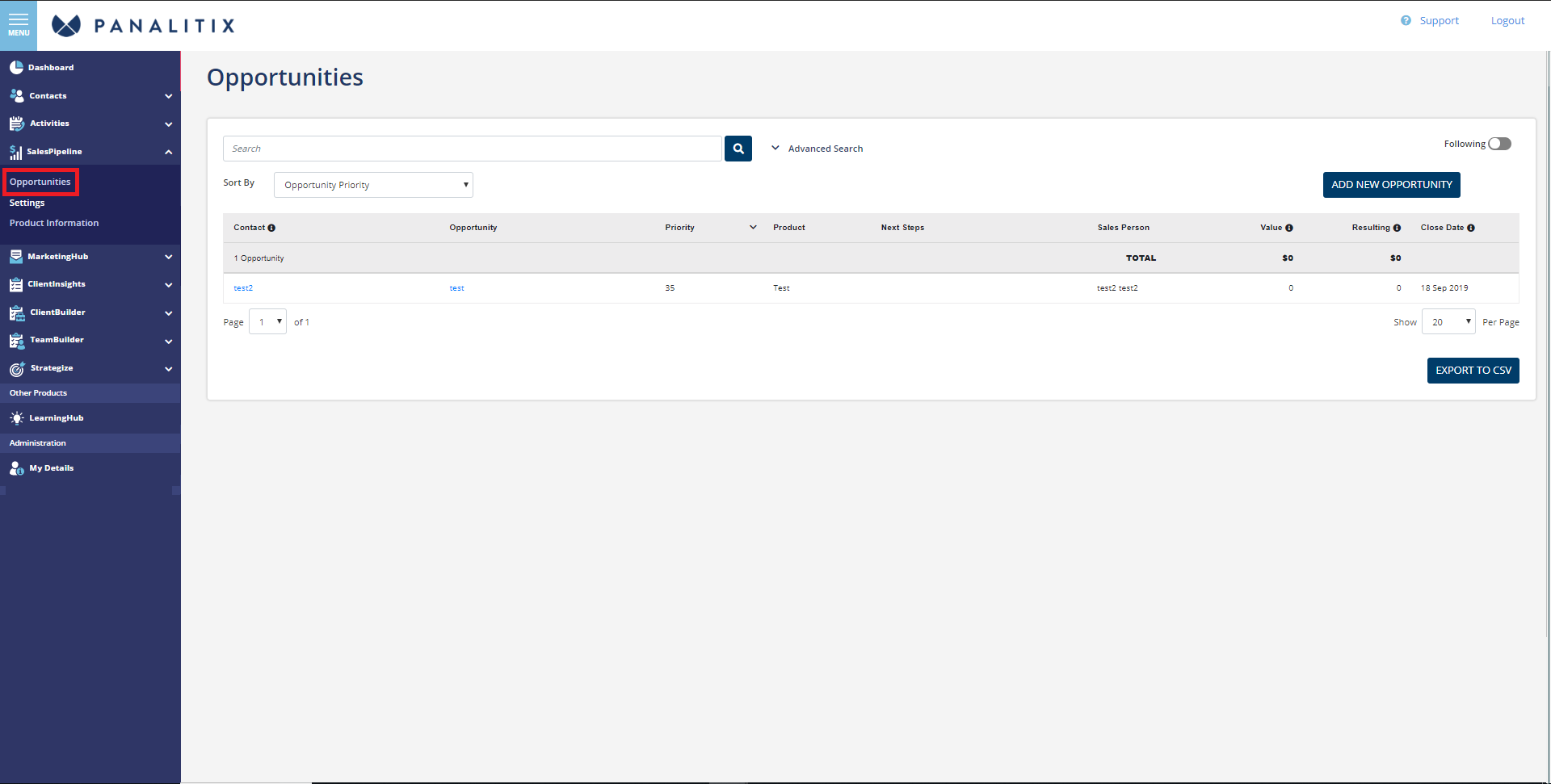Image resolution: width=1551 pixels, height=784 pixels.
Task: Click the TeamBuilder icon
Action: tap(17, 340)
